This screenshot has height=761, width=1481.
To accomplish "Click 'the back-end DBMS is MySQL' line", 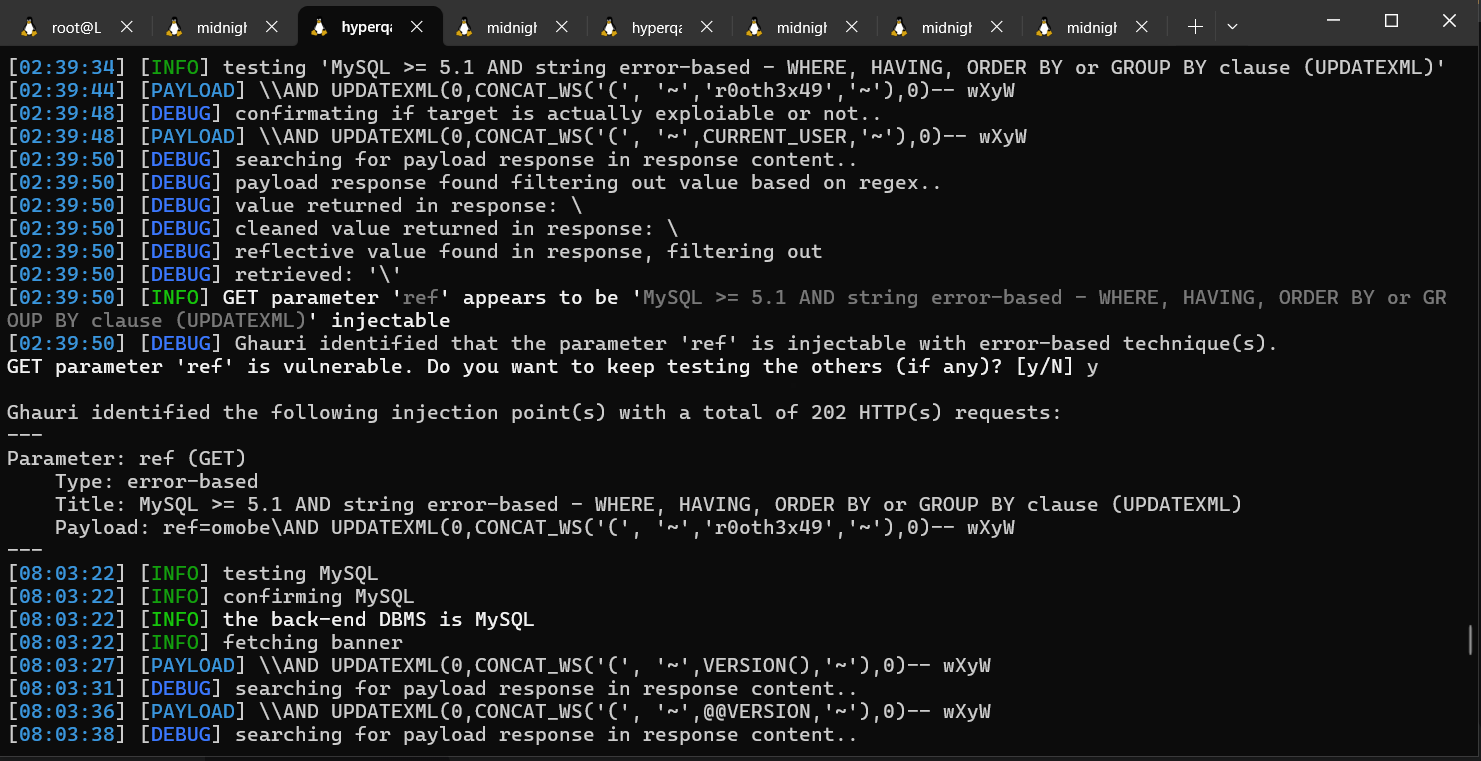I will 271,620.
